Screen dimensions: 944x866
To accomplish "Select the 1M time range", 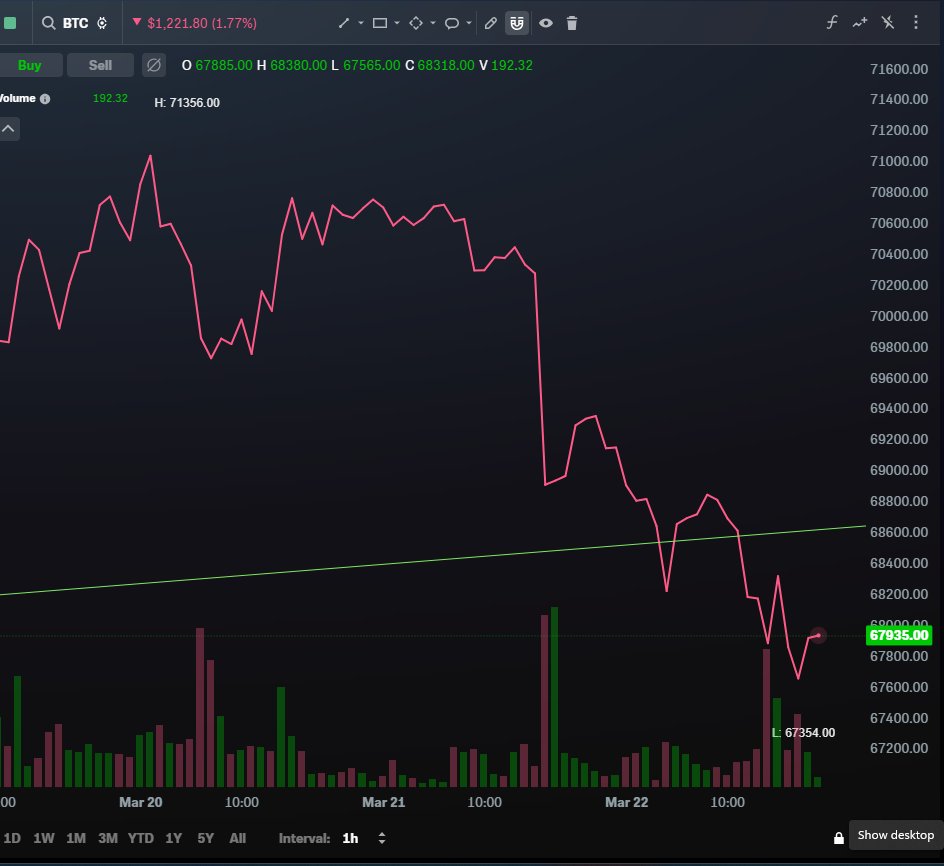I will pos(76,838).
